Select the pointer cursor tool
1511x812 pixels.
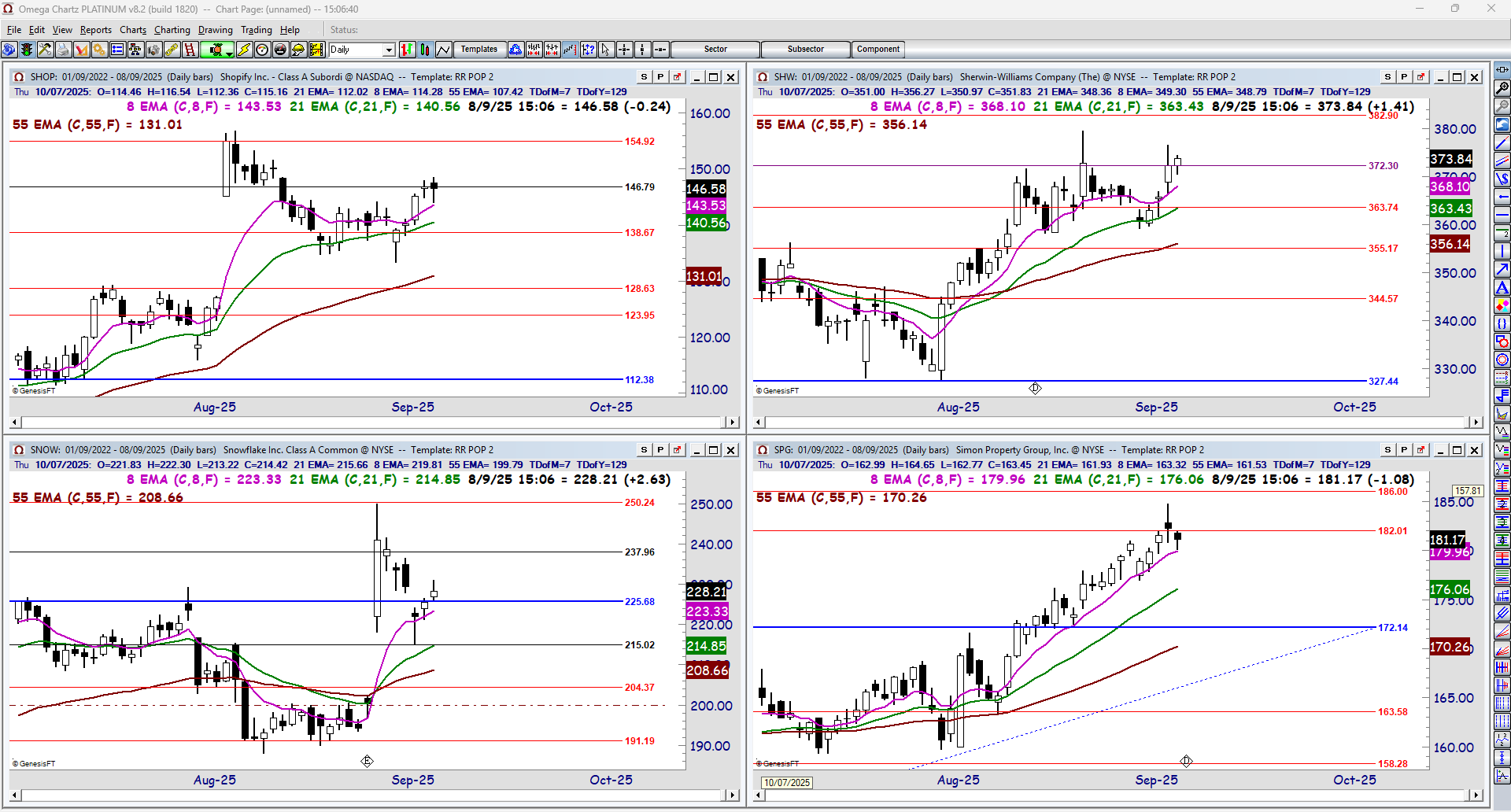tap(606, 50)
